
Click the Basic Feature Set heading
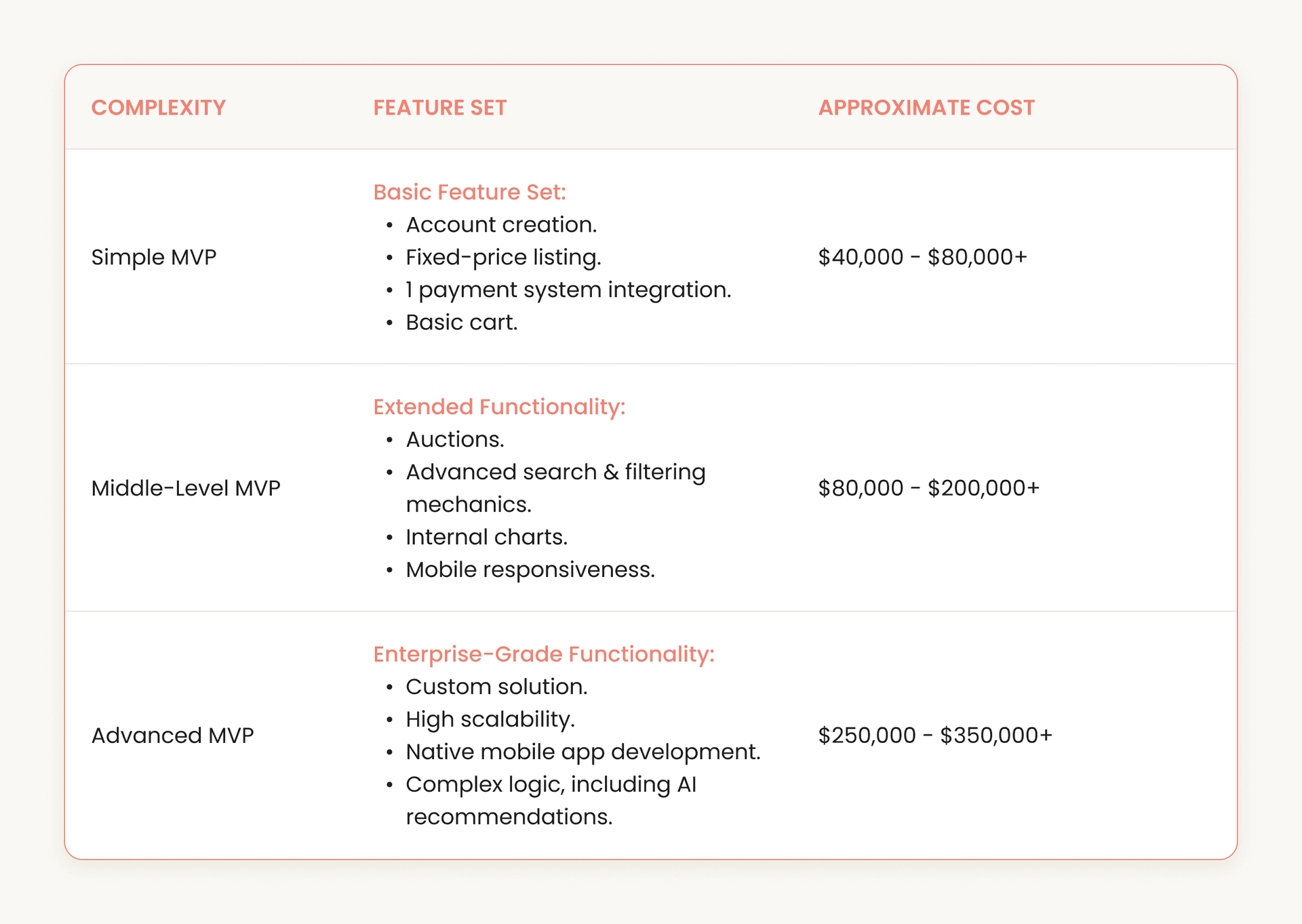[x=469, y=193]
